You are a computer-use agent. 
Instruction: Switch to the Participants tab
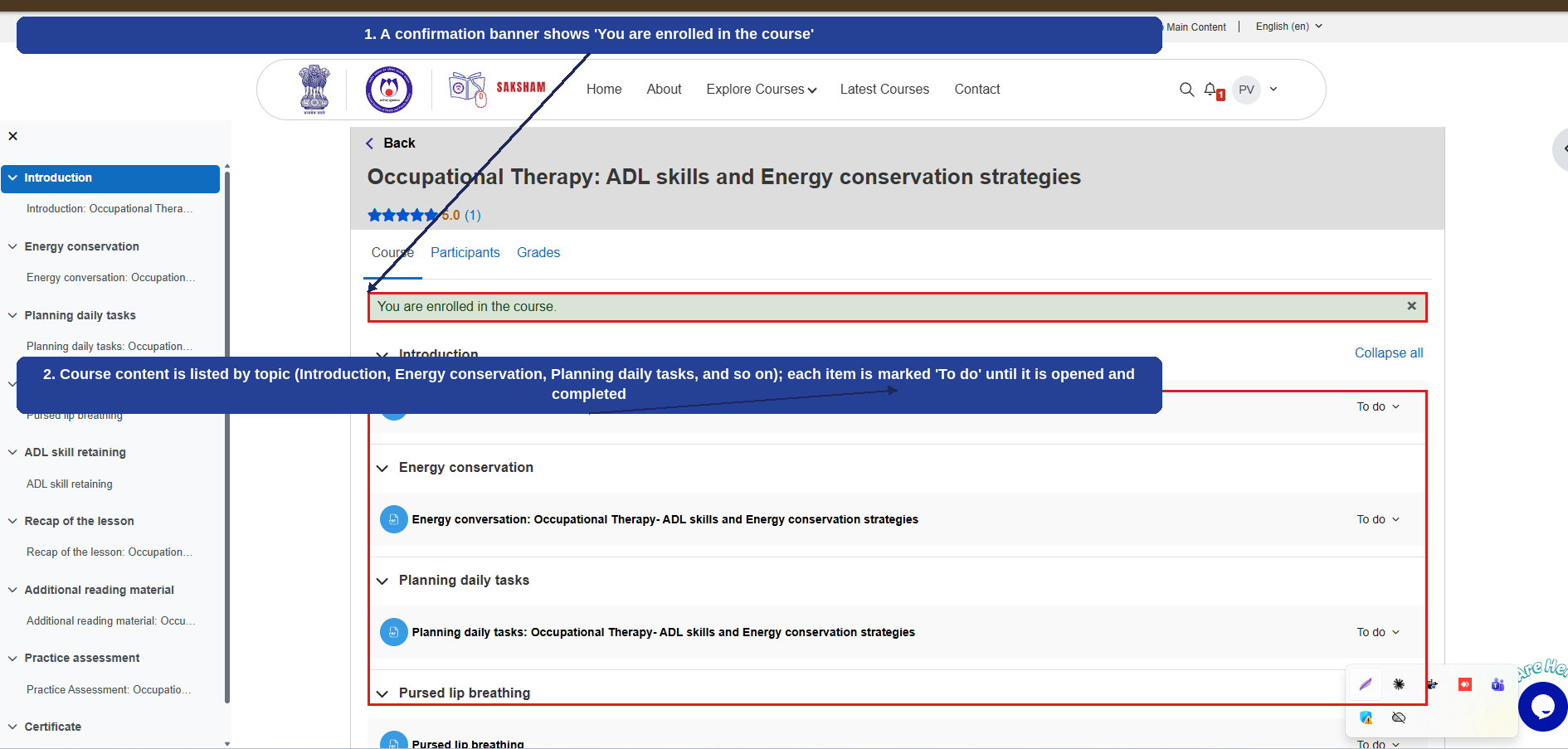[465, 252]
